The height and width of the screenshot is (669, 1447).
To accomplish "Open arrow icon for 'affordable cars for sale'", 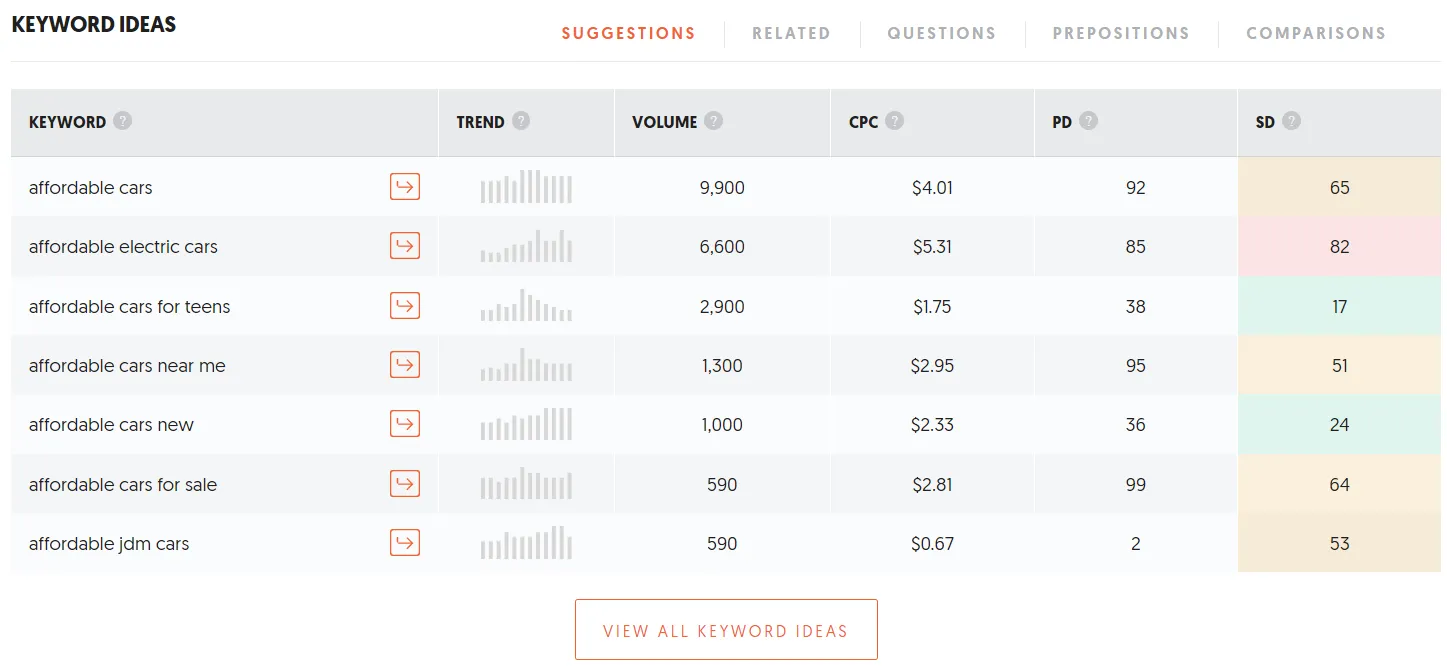I will click(x=404, y=484).
